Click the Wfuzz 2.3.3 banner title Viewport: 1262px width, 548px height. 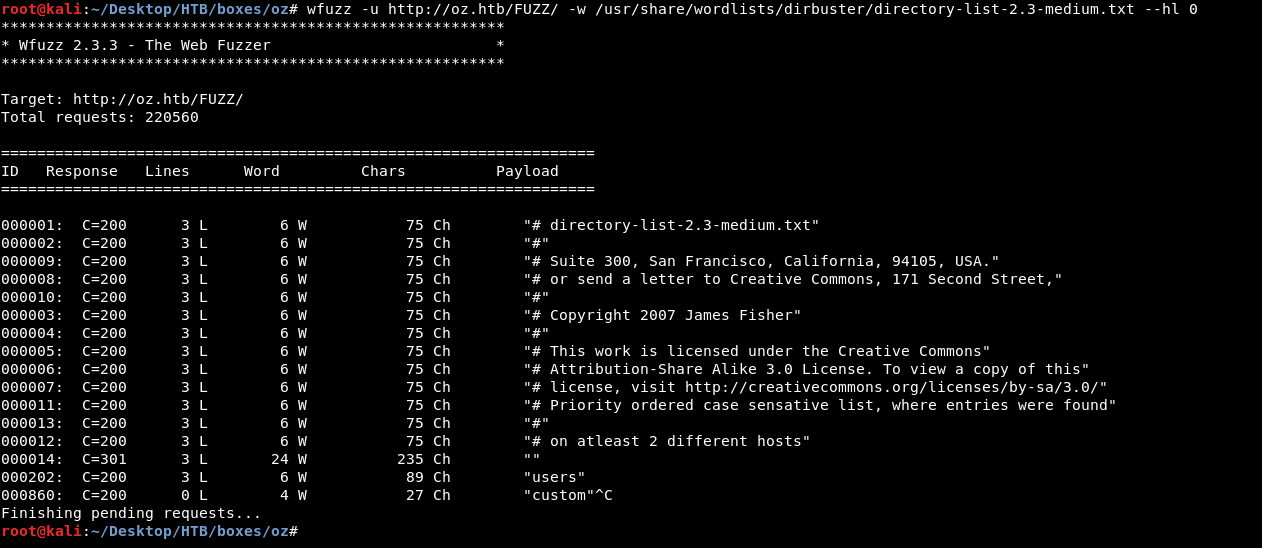click(x=144, y=45)
